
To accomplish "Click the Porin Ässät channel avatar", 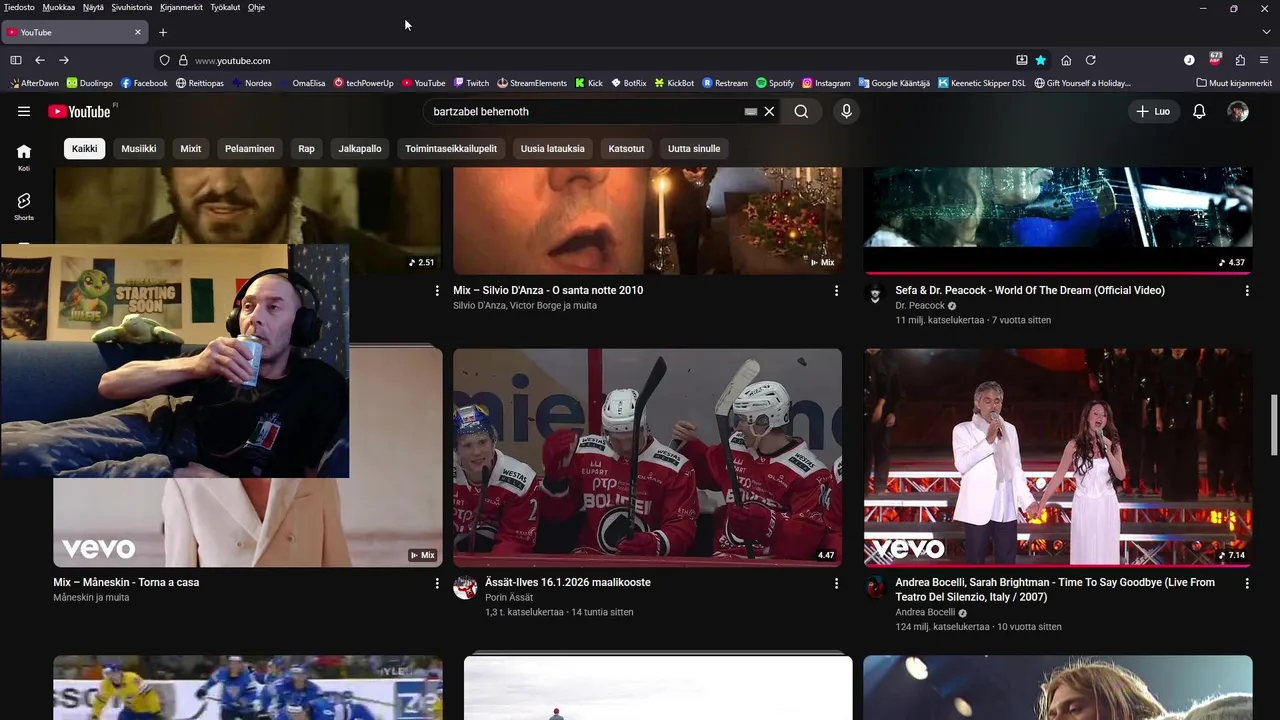I will tap(465, 587).
